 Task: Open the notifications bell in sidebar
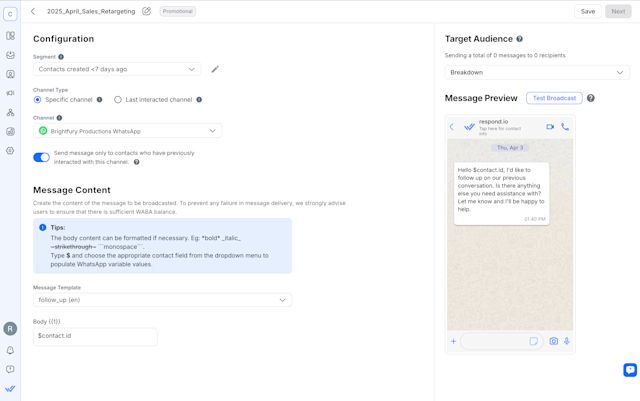pos(10,350)
